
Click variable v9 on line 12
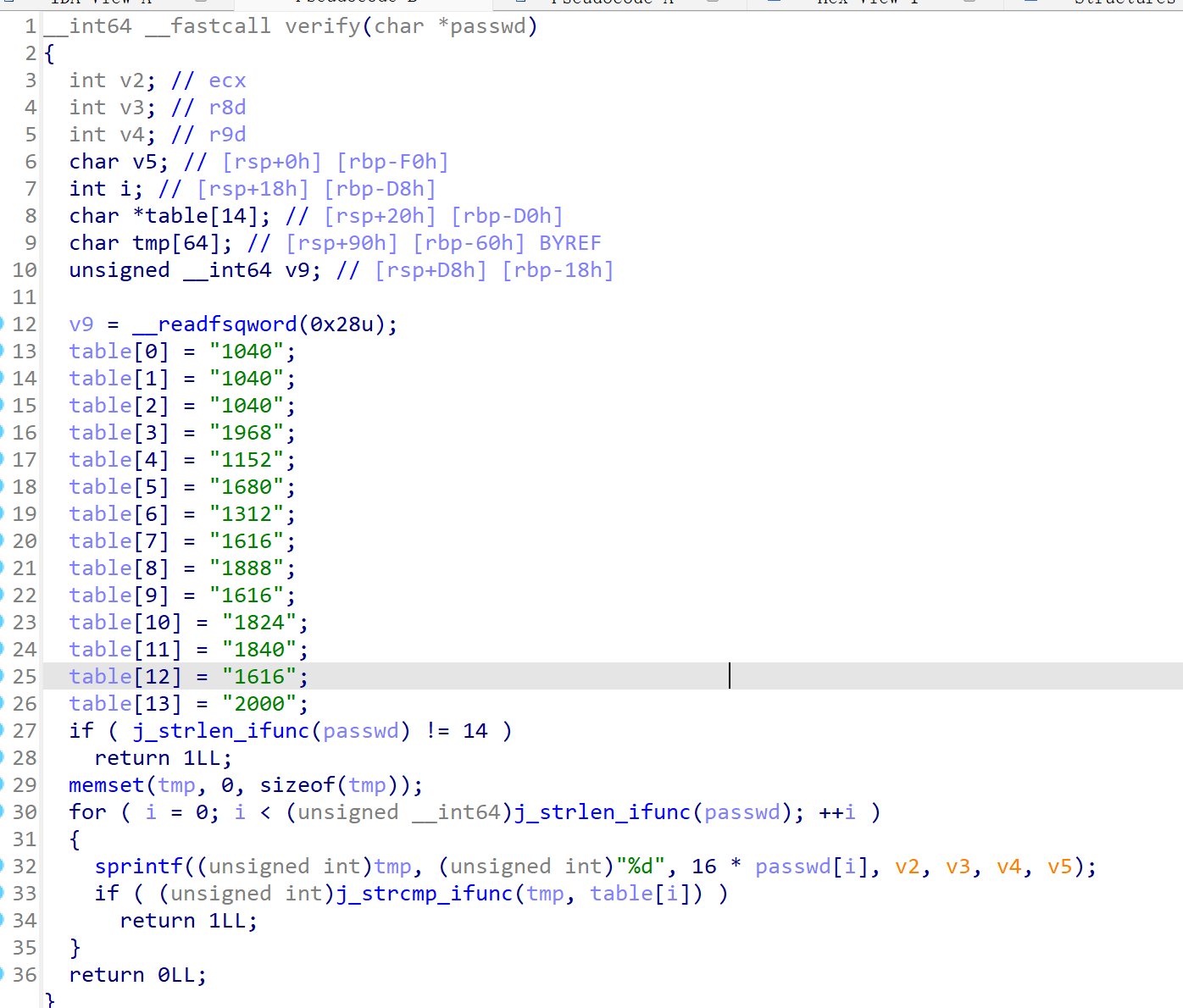[81, 324]
